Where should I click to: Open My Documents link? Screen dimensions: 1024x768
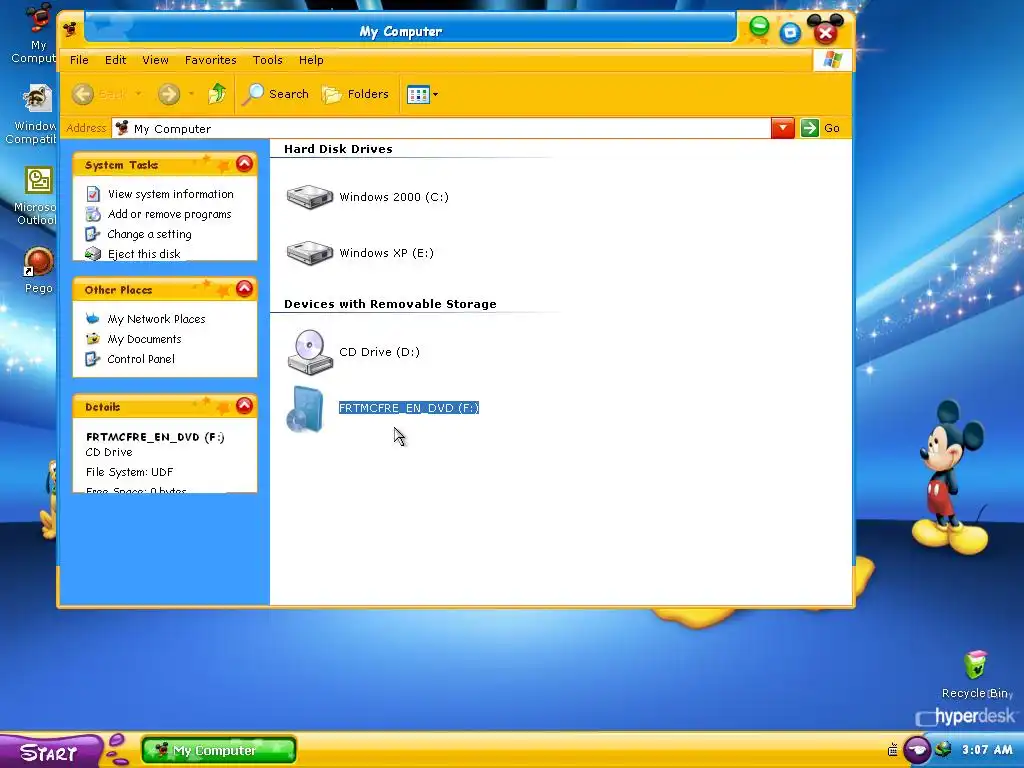[x=144, y=339]
